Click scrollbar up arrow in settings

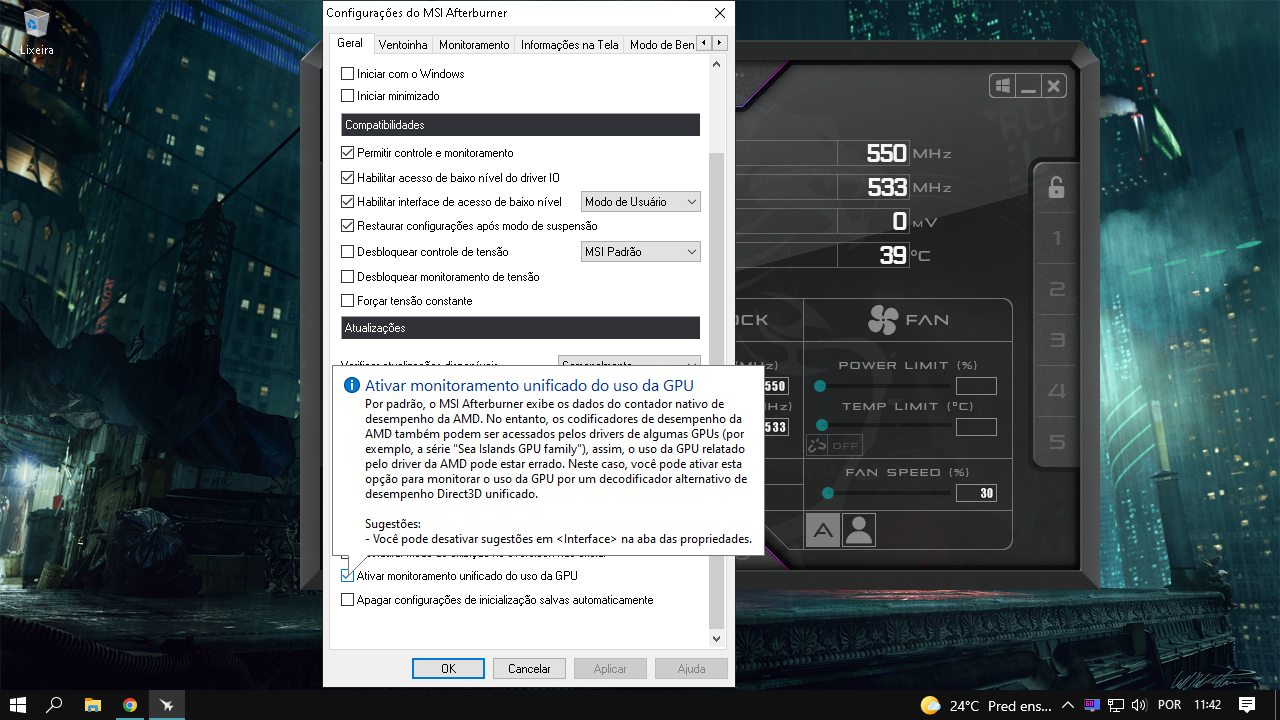click(716, 65)
